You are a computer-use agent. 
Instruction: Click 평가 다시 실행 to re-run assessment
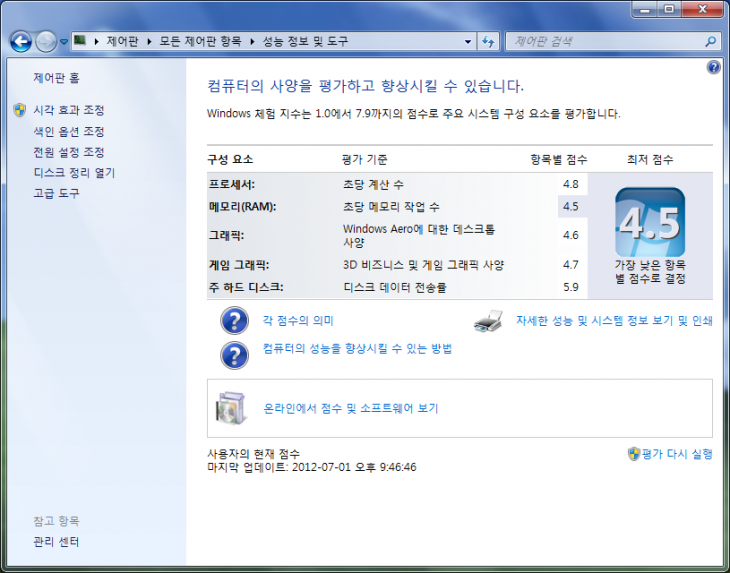pyautogui.click(x=677, y=454)
